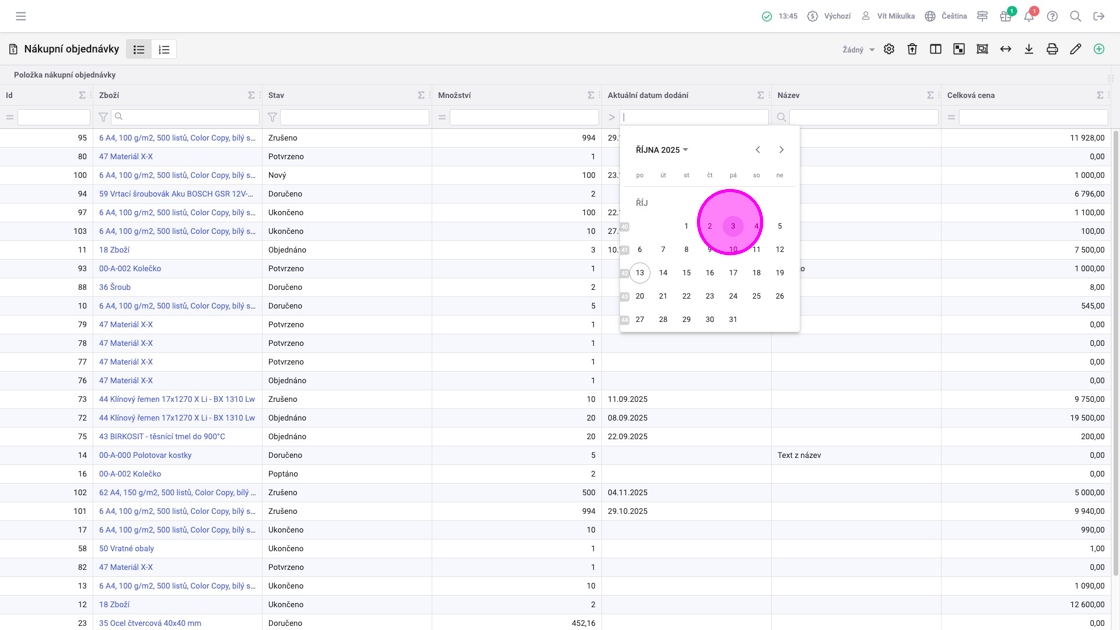Focus the Zboží search filter input
The height and width of the screenshot is (630, 1120).
point(186,117)
